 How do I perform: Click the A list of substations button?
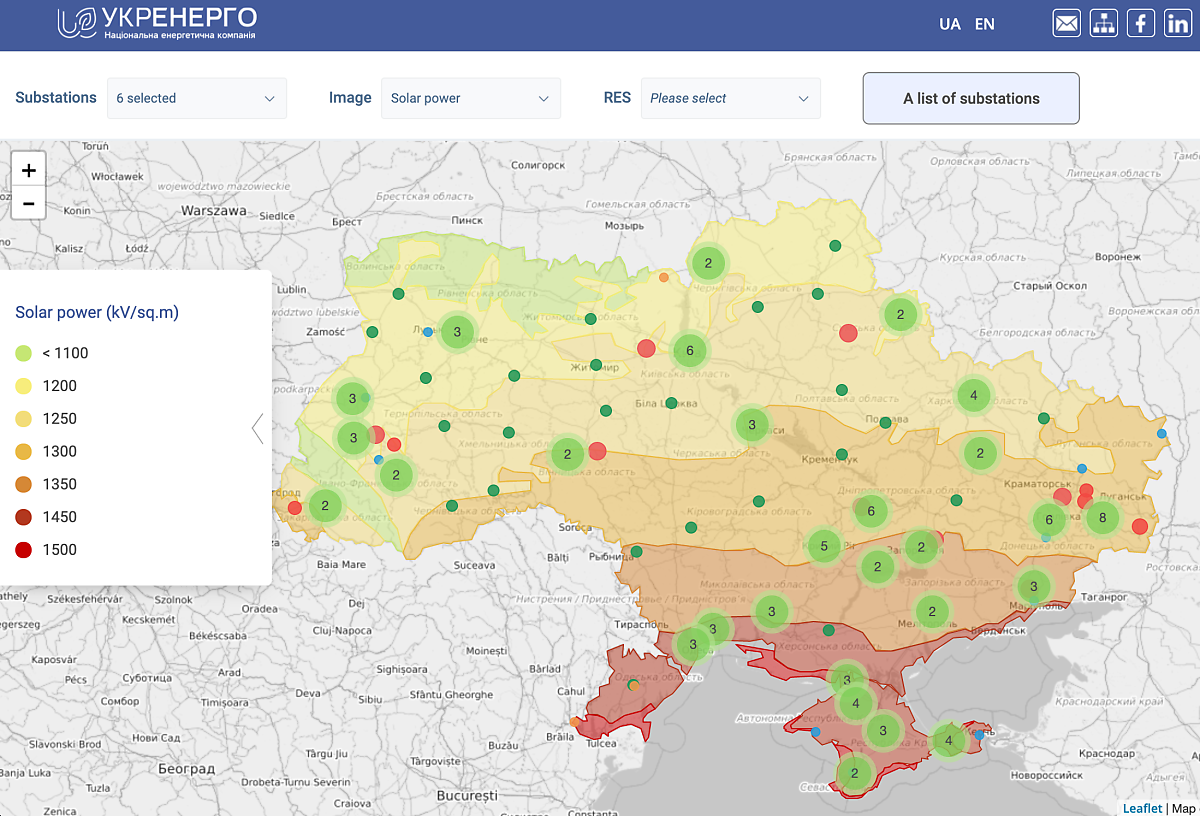coord(971,98)
